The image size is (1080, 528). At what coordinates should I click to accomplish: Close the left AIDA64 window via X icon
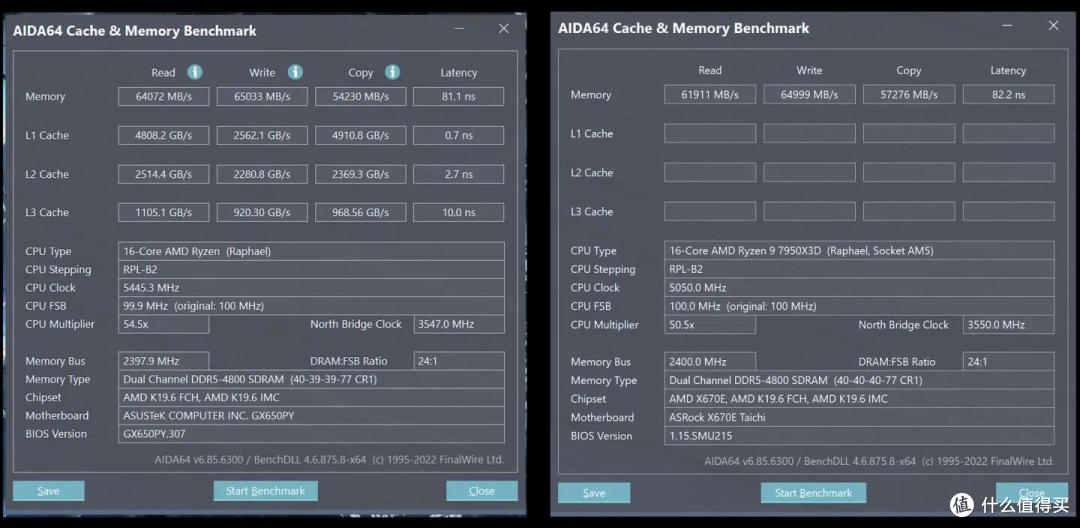[x=503, y=29]
